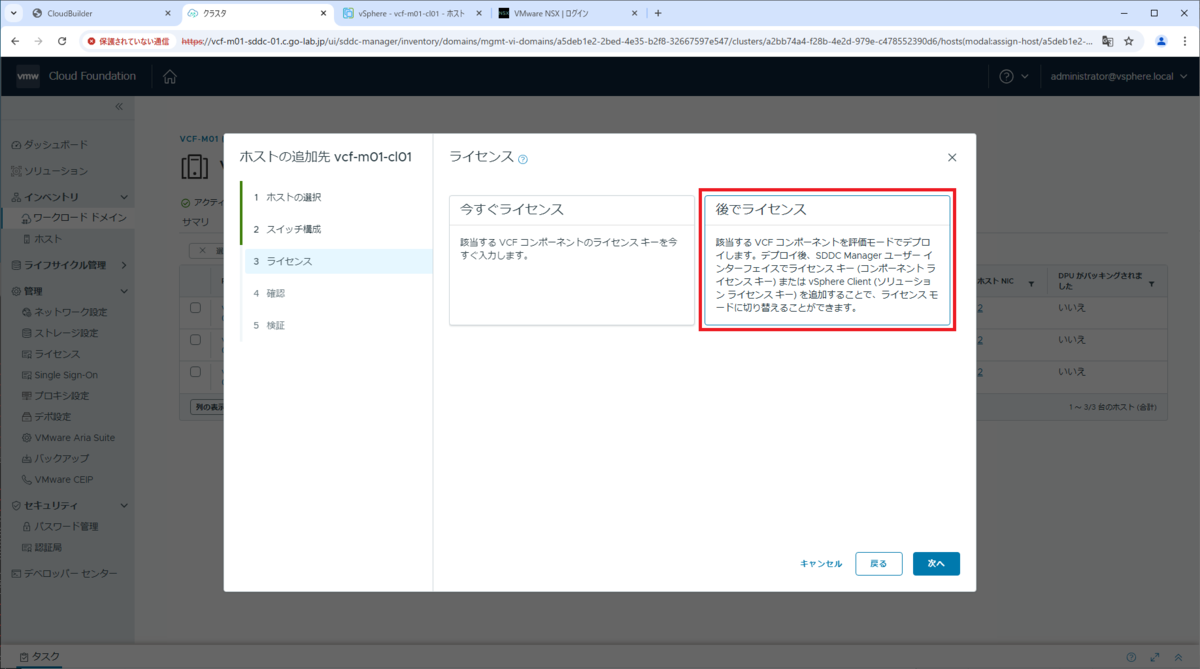
Task: Check the first host row checkbox
Action: pyautogui.click(x=196, y=308)
